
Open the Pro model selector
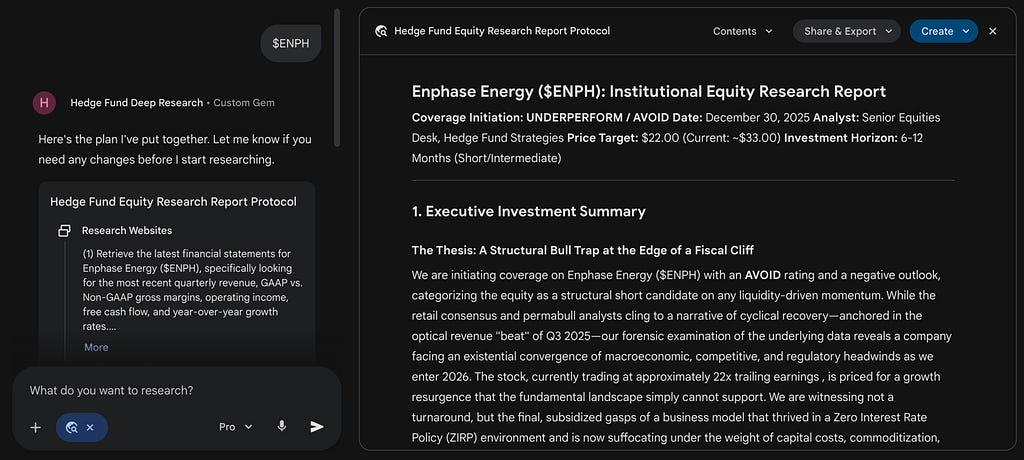[235, 427]
